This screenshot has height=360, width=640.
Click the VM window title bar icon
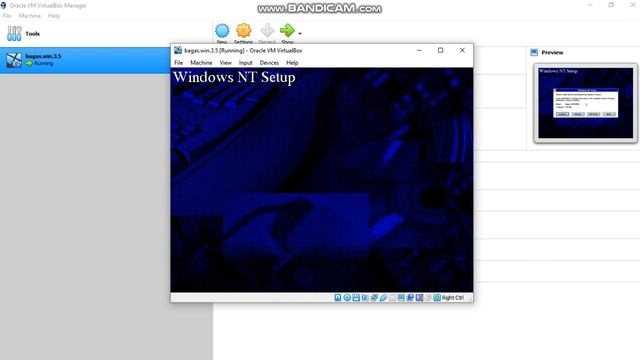tap(178, 50)
